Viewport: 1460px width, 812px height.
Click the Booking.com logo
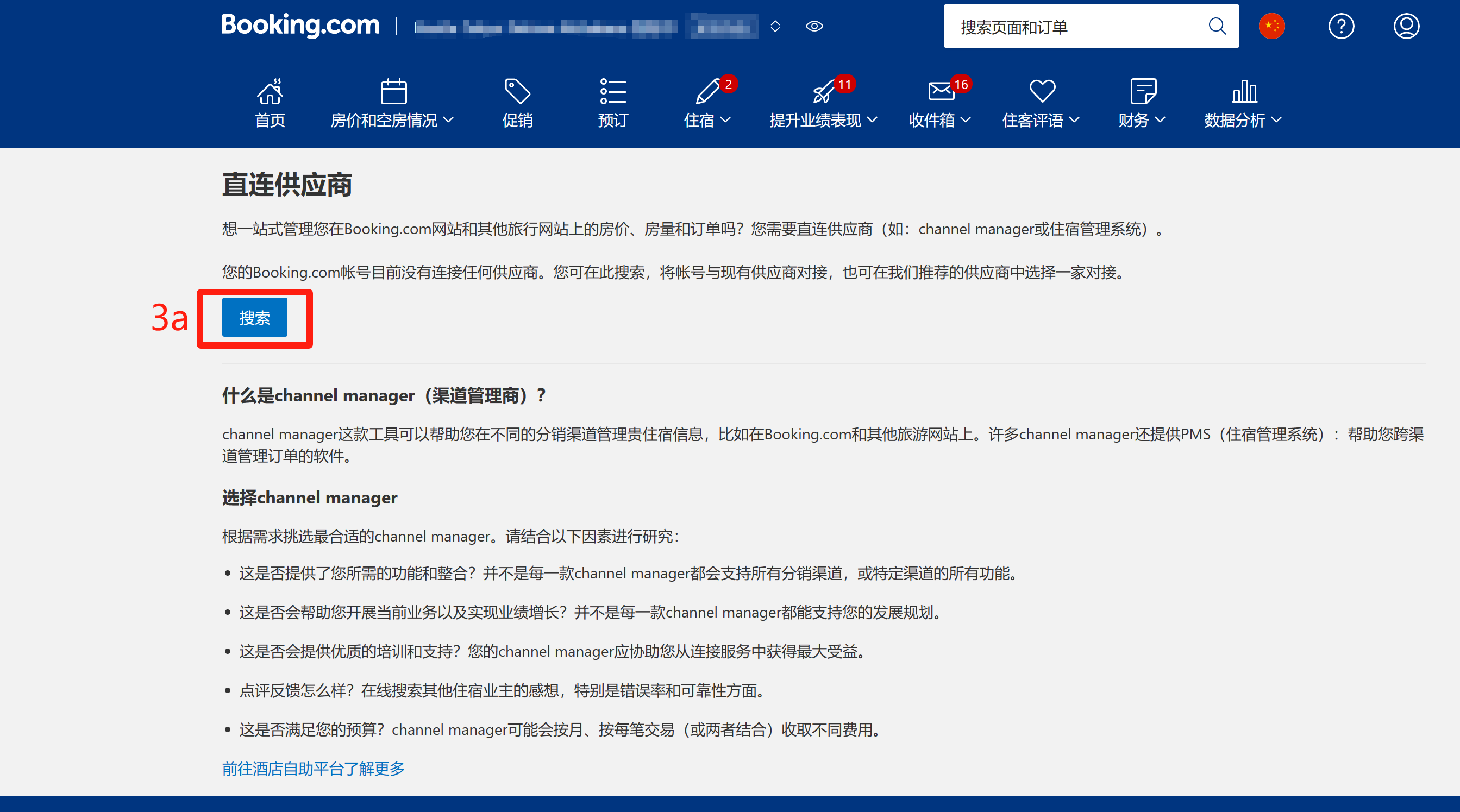[x=300, y=25]
